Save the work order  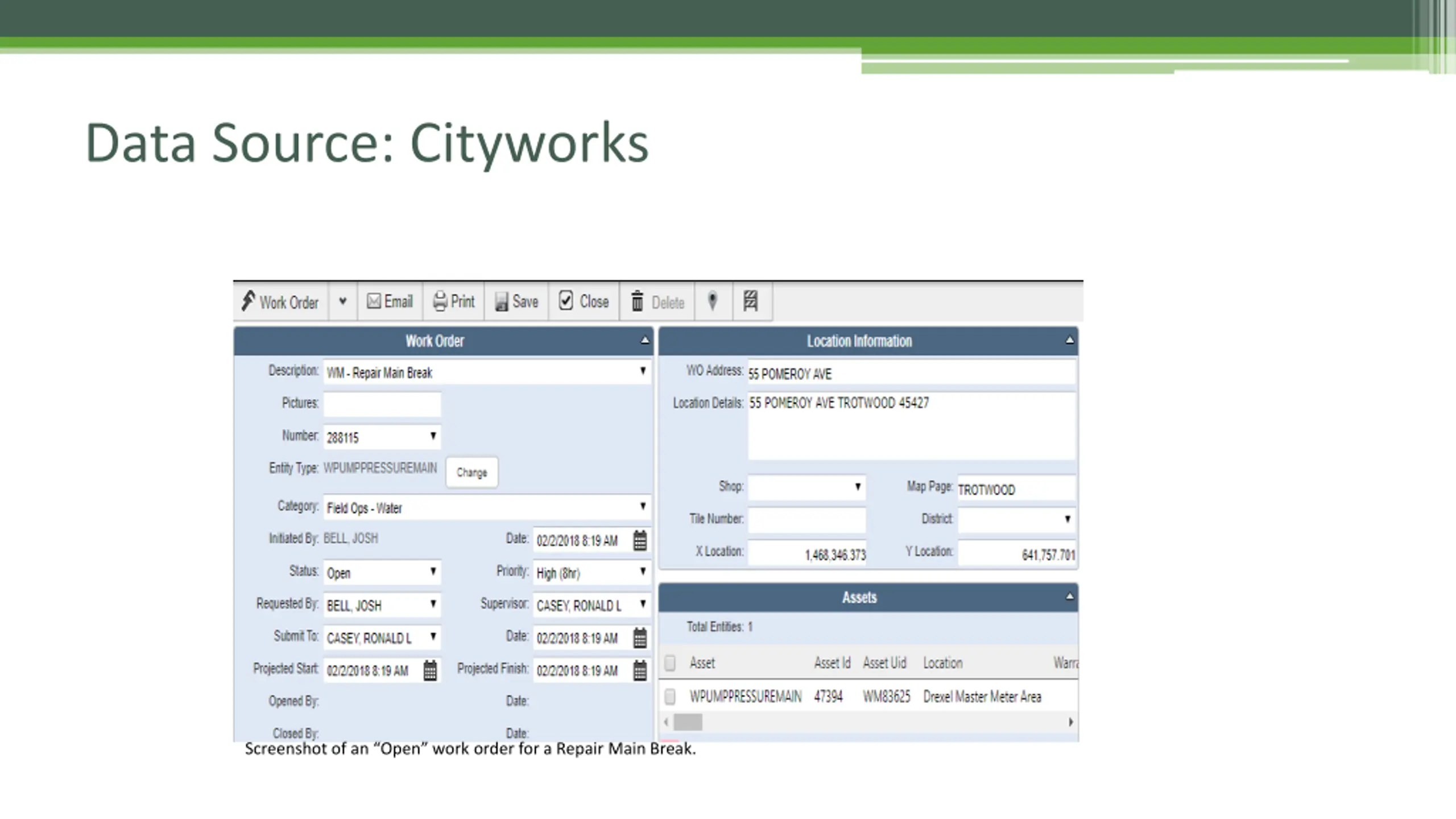coord(516,301)
